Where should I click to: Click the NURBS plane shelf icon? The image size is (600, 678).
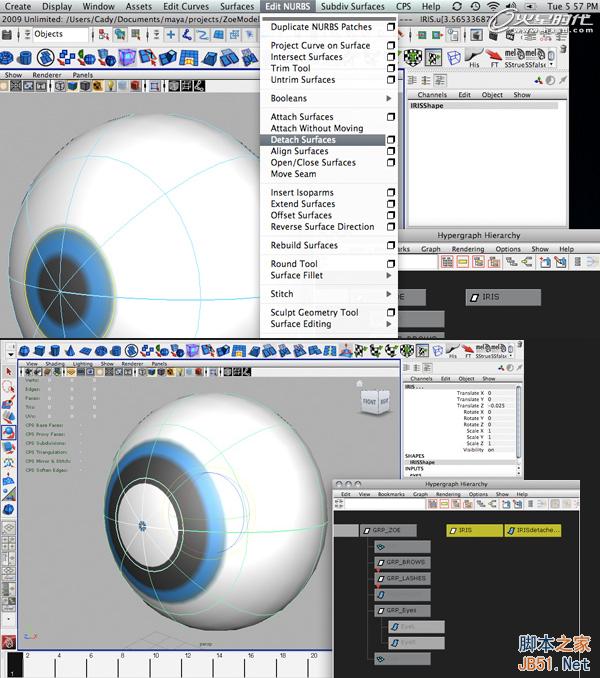coord(86,351)
